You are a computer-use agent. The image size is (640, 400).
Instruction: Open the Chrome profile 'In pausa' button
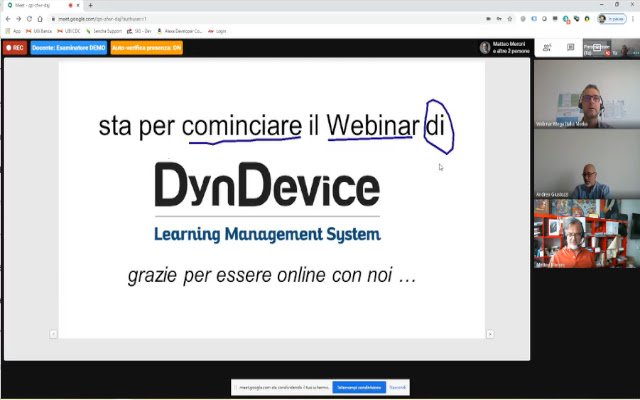[x=611, y=19]
